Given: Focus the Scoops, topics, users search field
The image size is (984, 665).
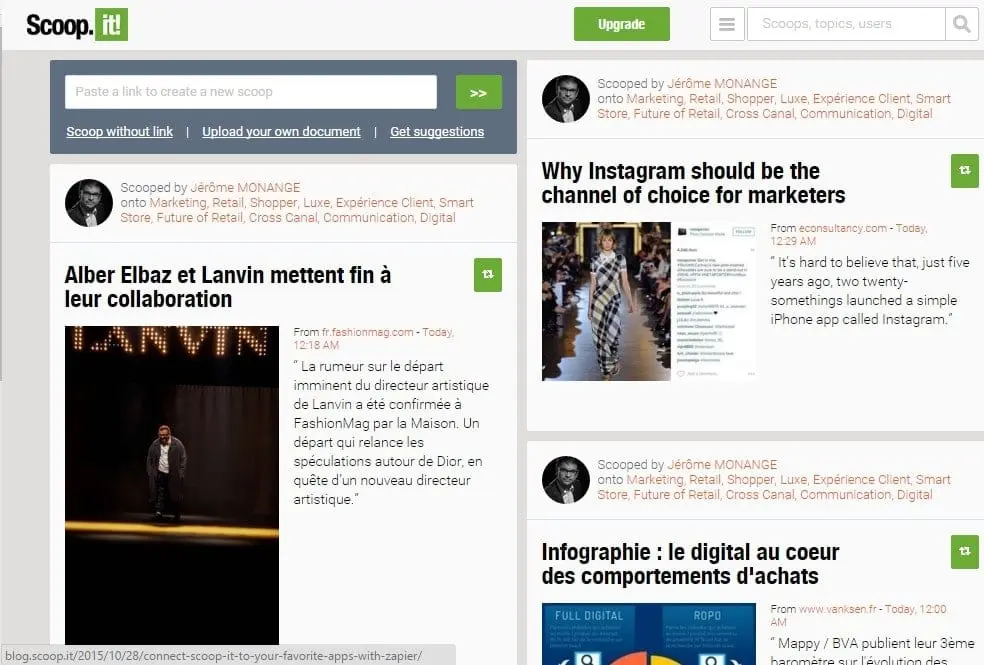Looking at the screenshot, I should (846, 24).
